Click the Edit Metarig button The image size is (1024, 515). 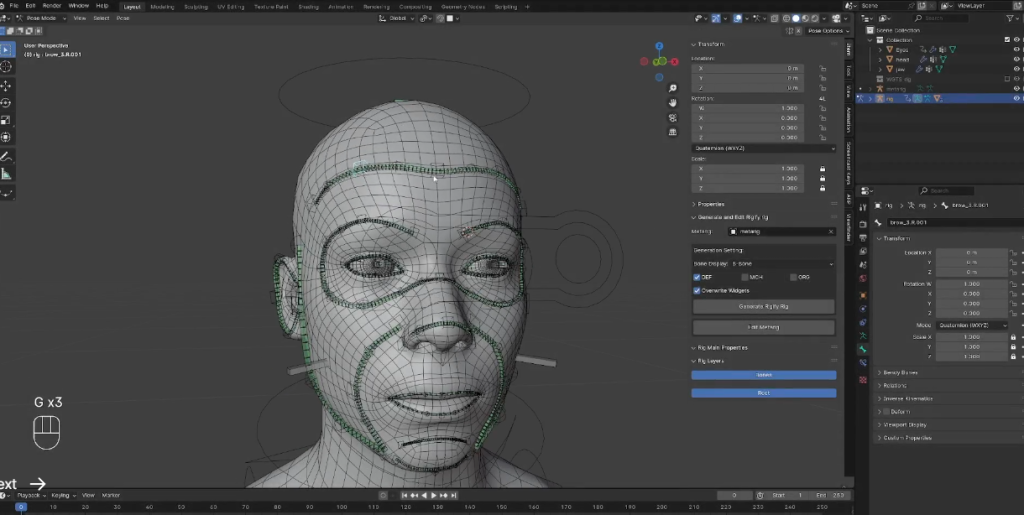(x=763, y=327)
